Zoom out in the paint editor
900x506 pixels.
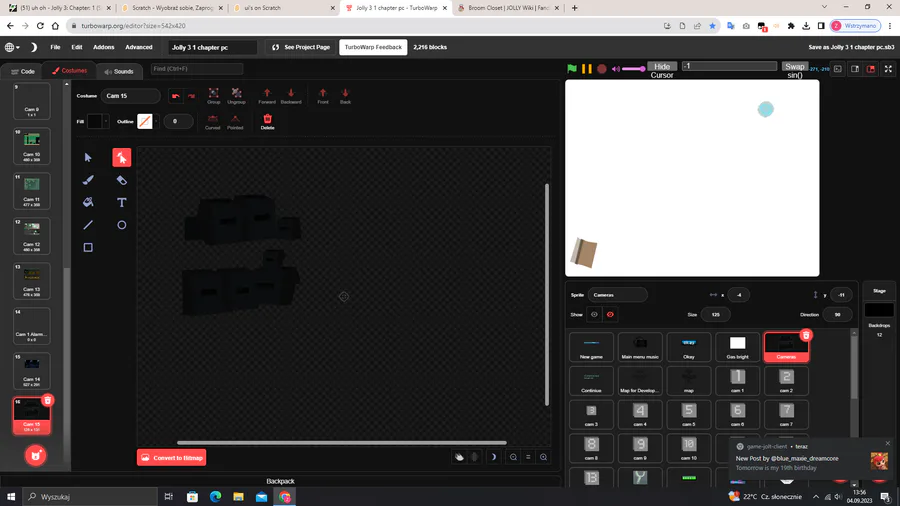tap(513, 457)
